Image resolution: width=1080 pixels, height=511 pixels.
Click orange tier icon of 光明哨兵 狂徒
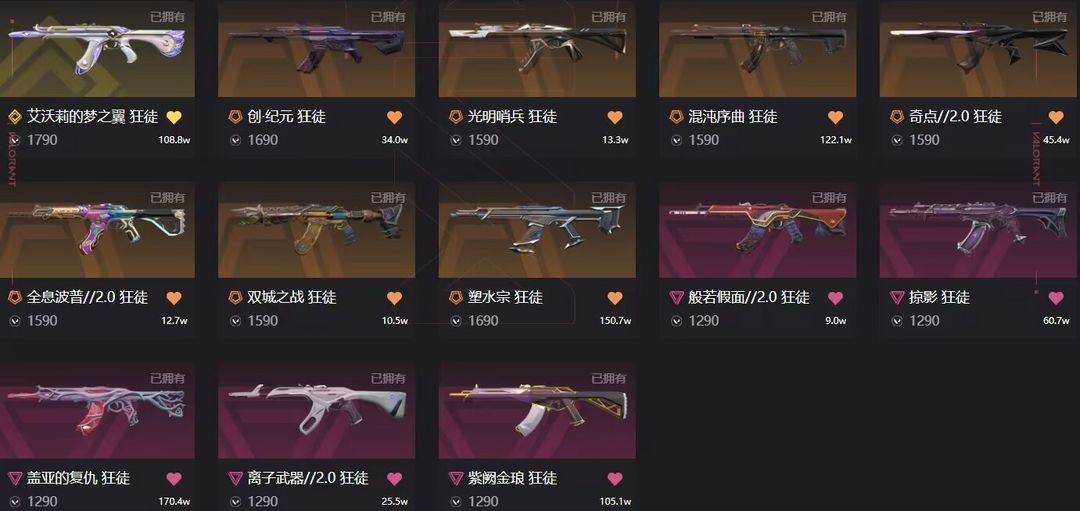456,117
